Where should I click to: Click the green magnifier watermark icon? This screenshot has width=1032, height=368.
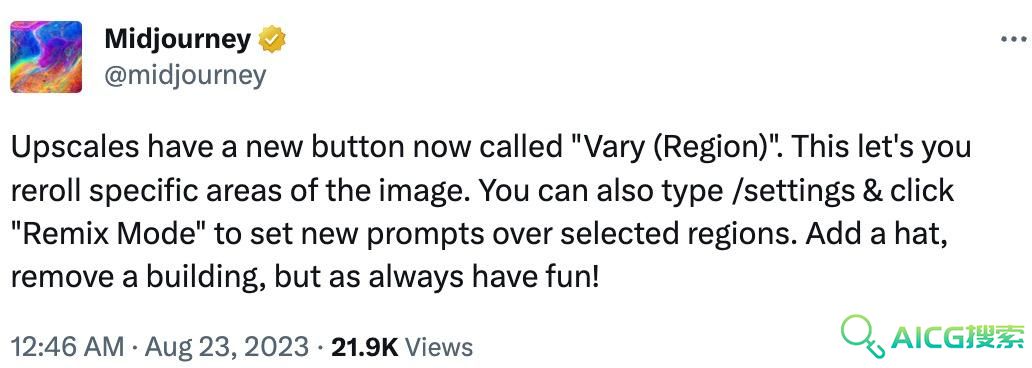click(862, 335)
